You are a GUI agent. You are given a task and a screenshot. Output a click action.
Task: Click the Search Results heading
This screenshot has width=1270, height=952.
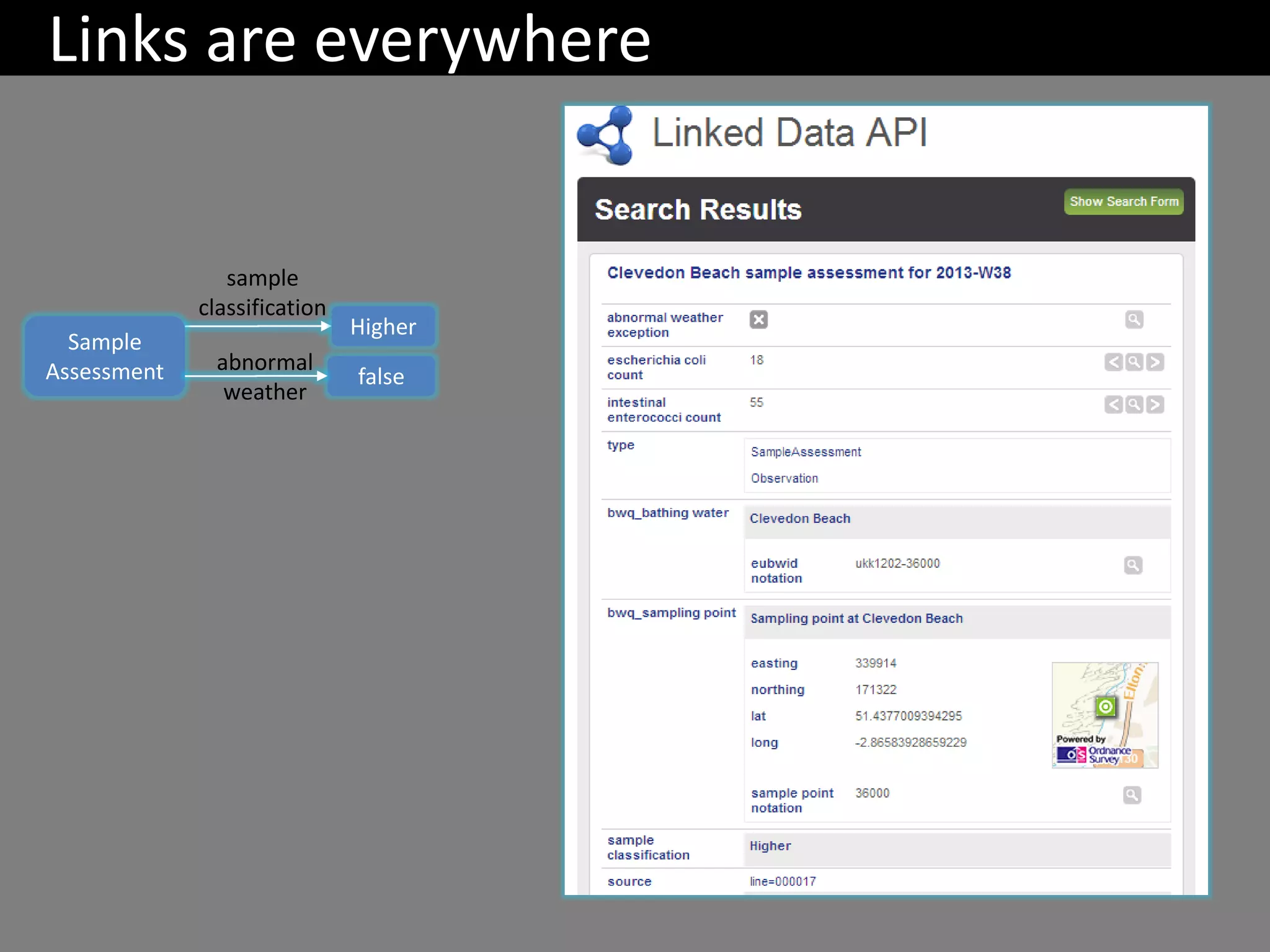point(698,209)
